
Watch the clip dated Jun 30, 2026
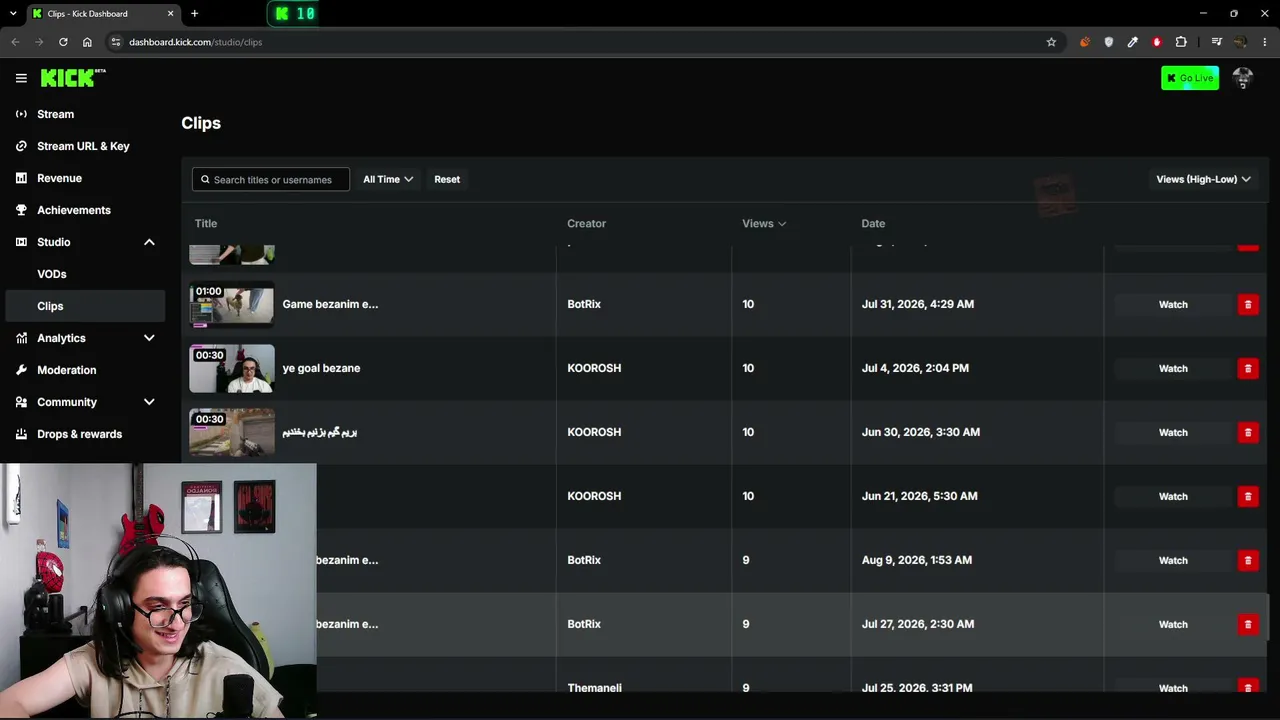(1173, 432)
